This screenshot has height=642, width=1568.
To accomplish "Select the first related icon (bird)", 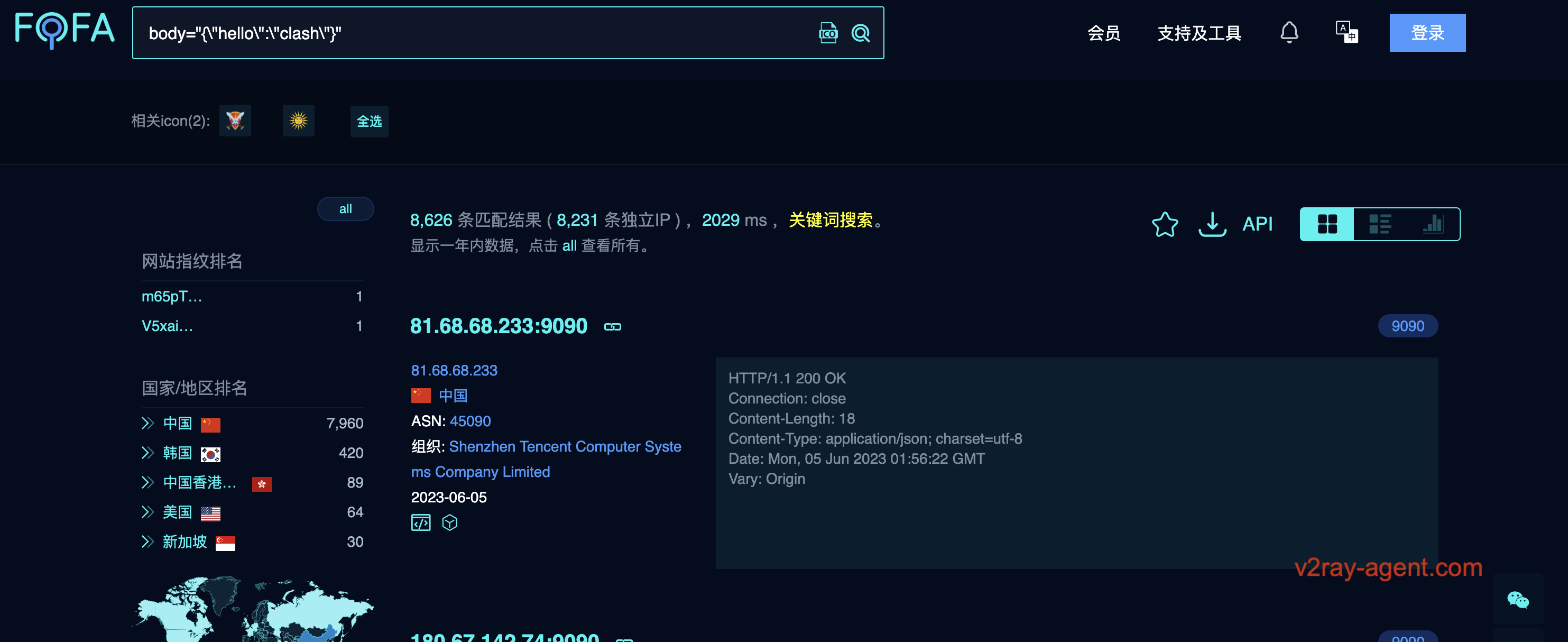I will (235, 121).
